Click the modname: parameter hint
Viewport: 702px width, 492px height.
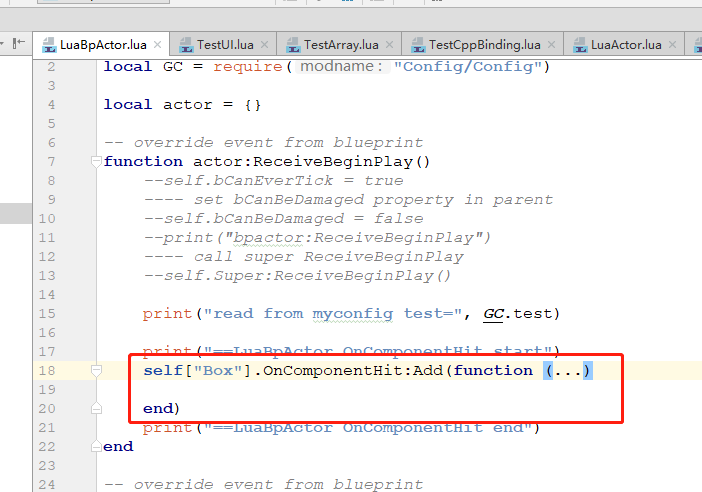[x=342, y=67]
